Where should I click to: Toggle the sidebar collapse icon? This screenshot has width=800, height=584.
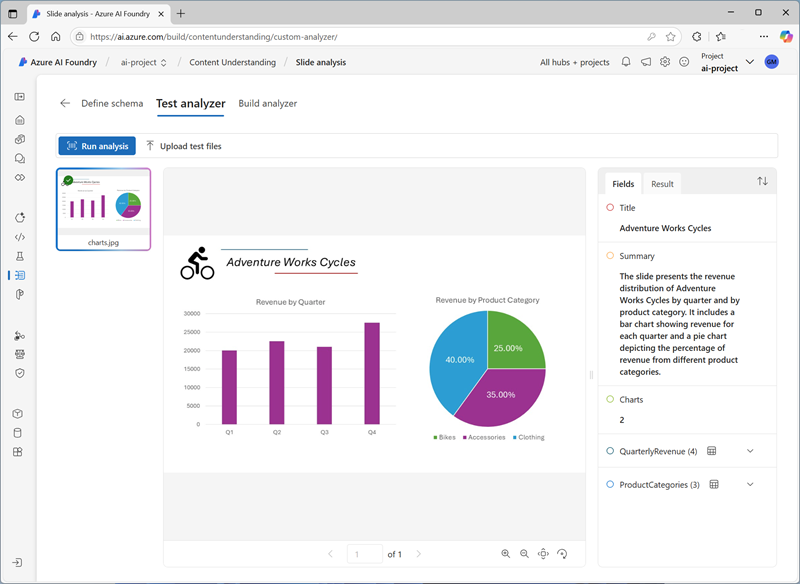[19, 97]
